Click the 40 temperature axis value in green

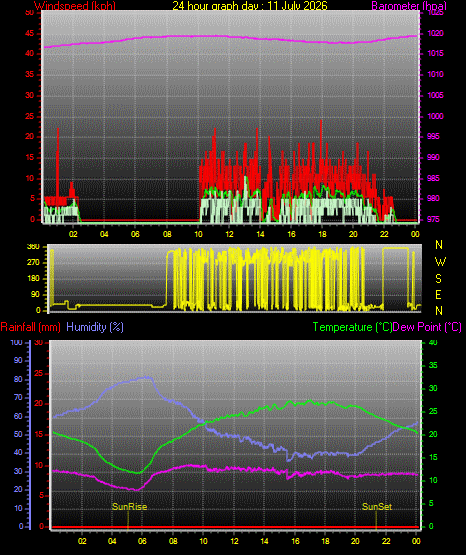click(433, 343)
